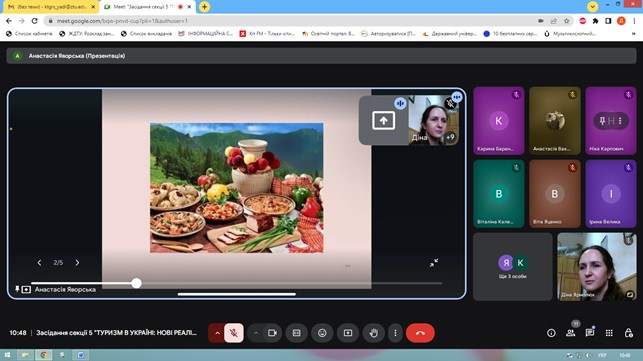Go to previous presentation slide

39,263
